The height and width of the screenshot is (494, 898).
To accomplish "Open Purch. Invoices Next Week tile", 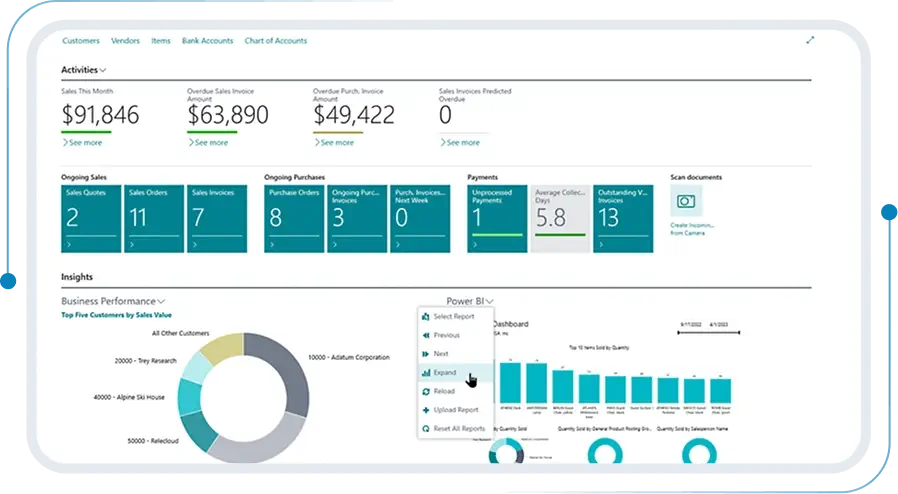I will click(420, 219).
